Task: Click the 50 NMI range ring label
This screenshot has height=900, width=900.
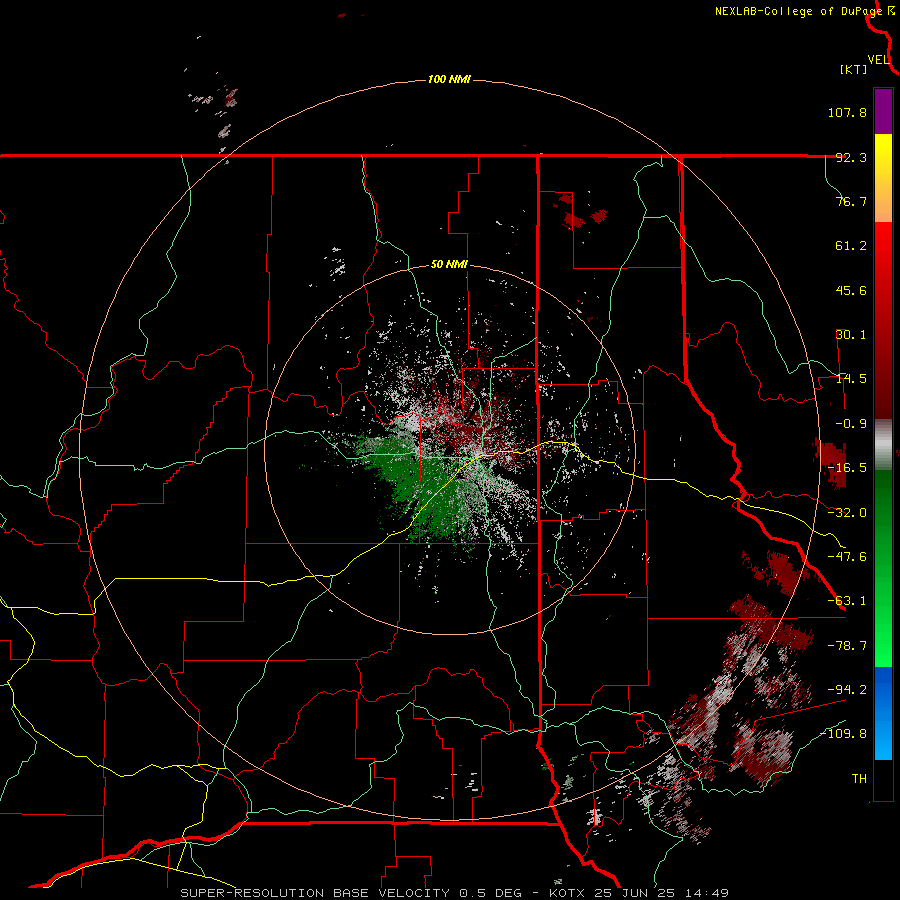Action: (x=449, y=265)
